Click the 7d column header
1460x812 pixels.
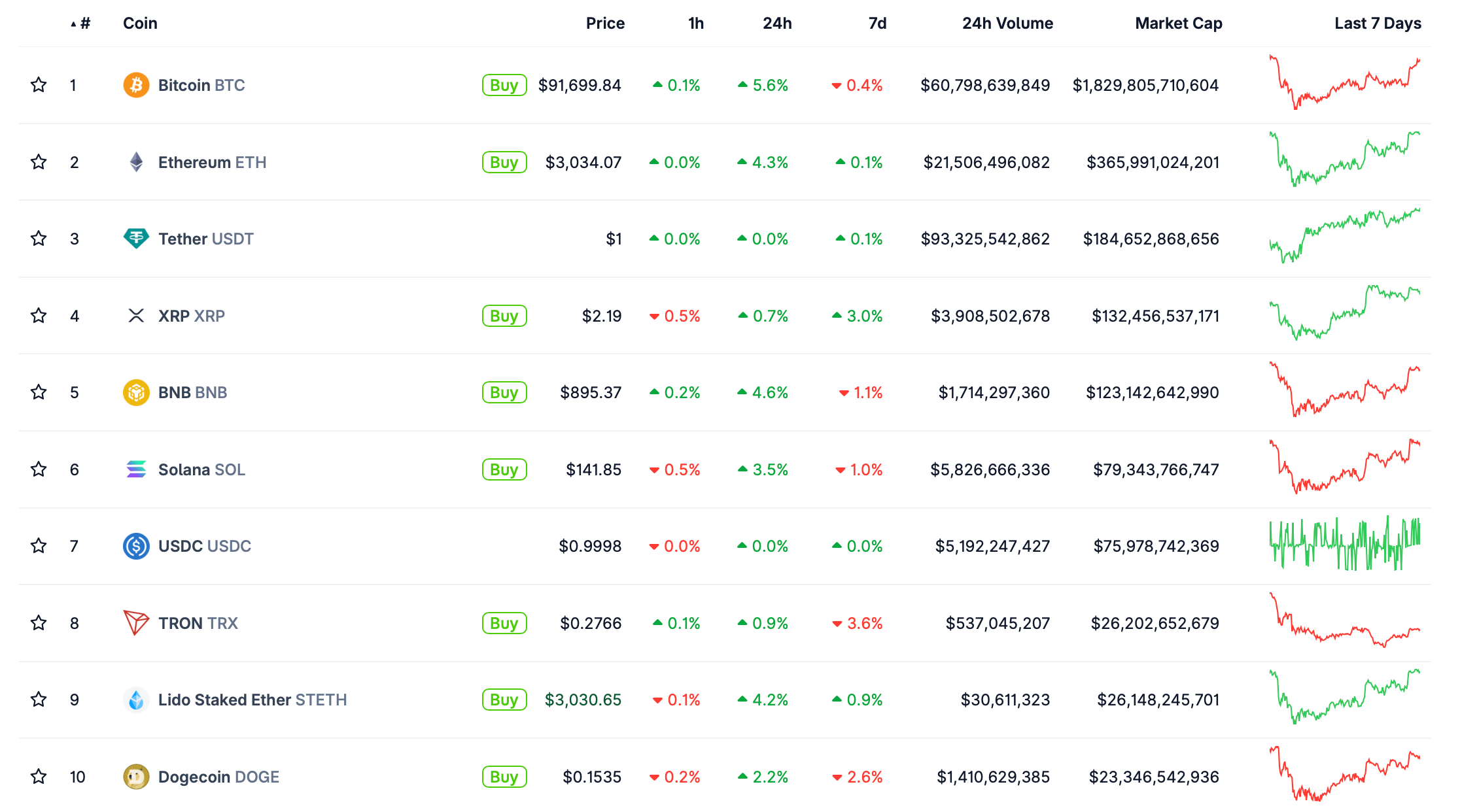877,24
